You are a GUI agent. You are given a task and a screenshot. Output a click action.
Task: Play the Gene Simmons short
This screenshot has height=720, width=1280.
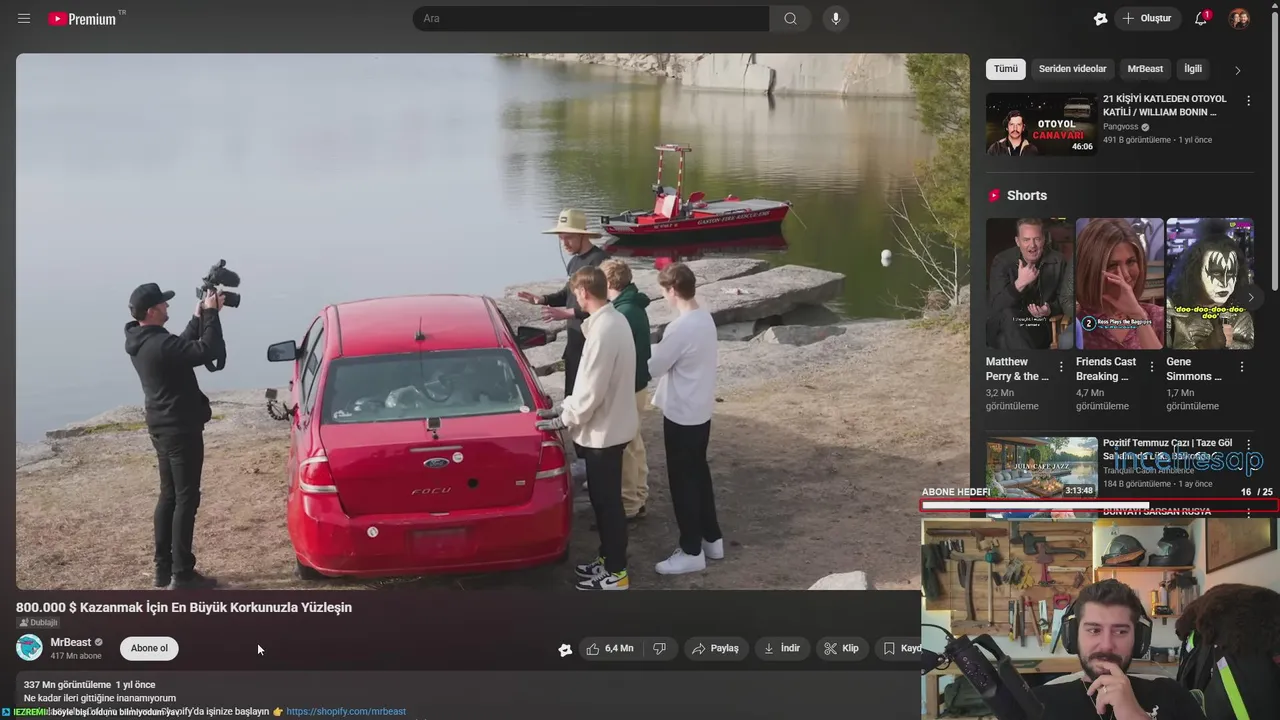[1209, 284]
